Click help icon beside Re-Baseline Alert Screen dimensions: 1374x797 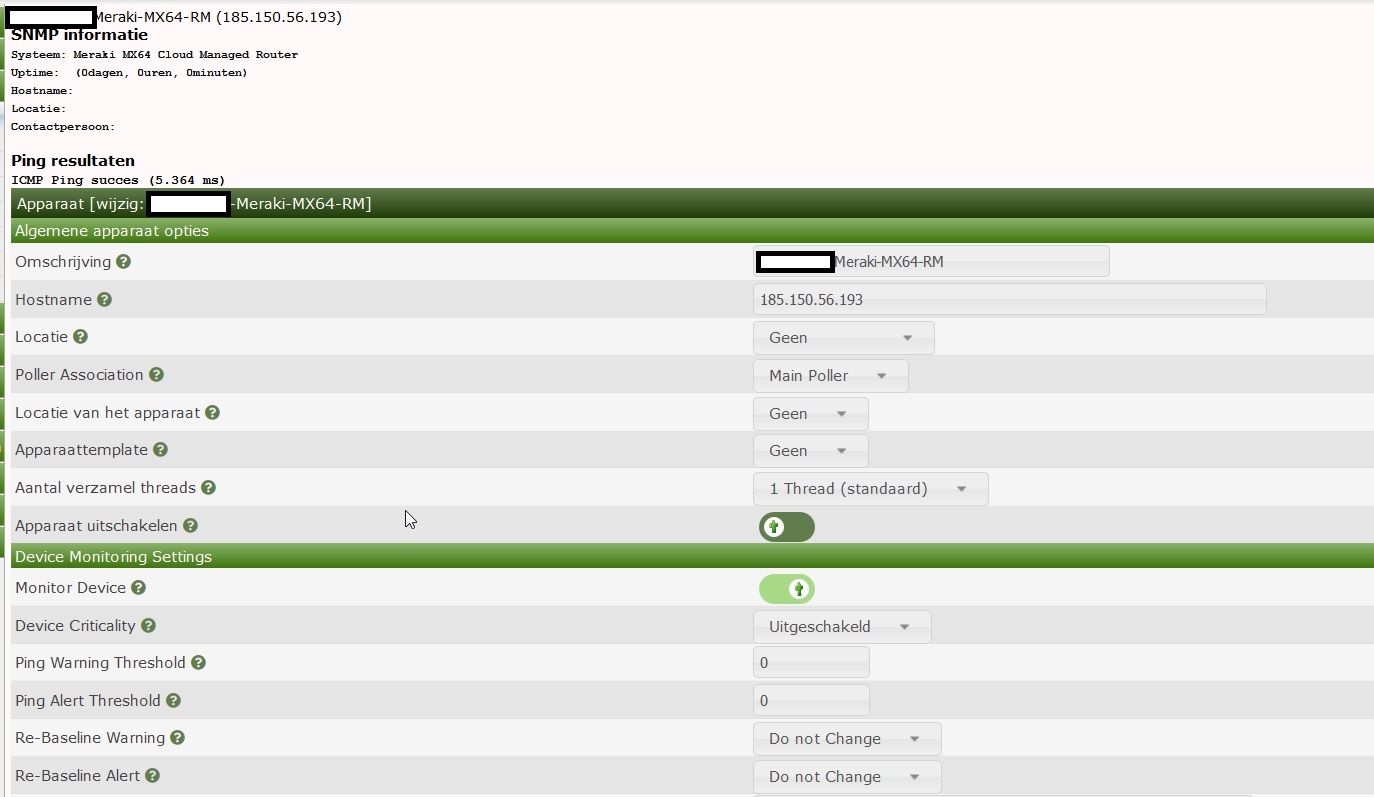[x=151, y=776]
